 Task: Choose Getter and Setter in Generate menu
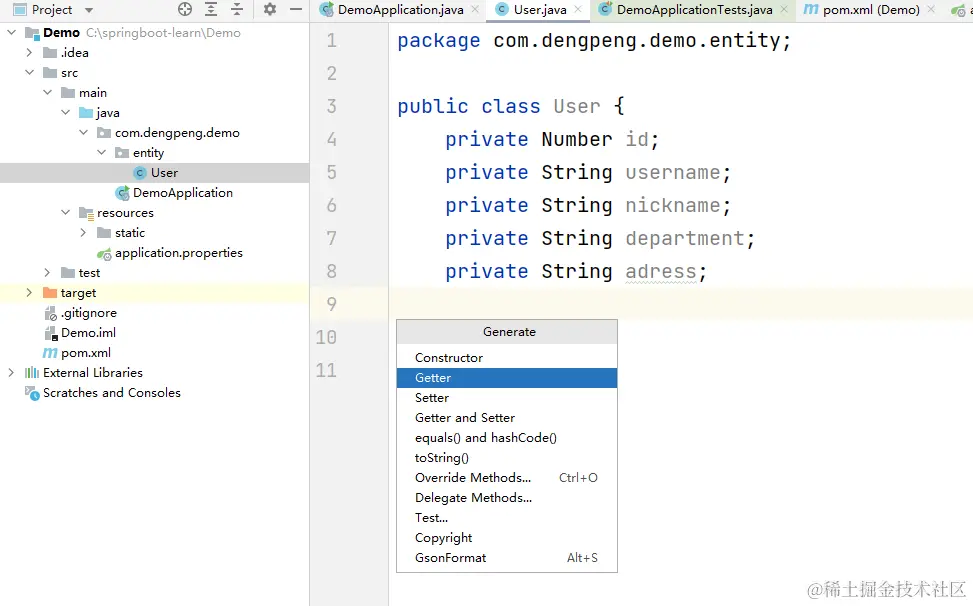[507, 417]
